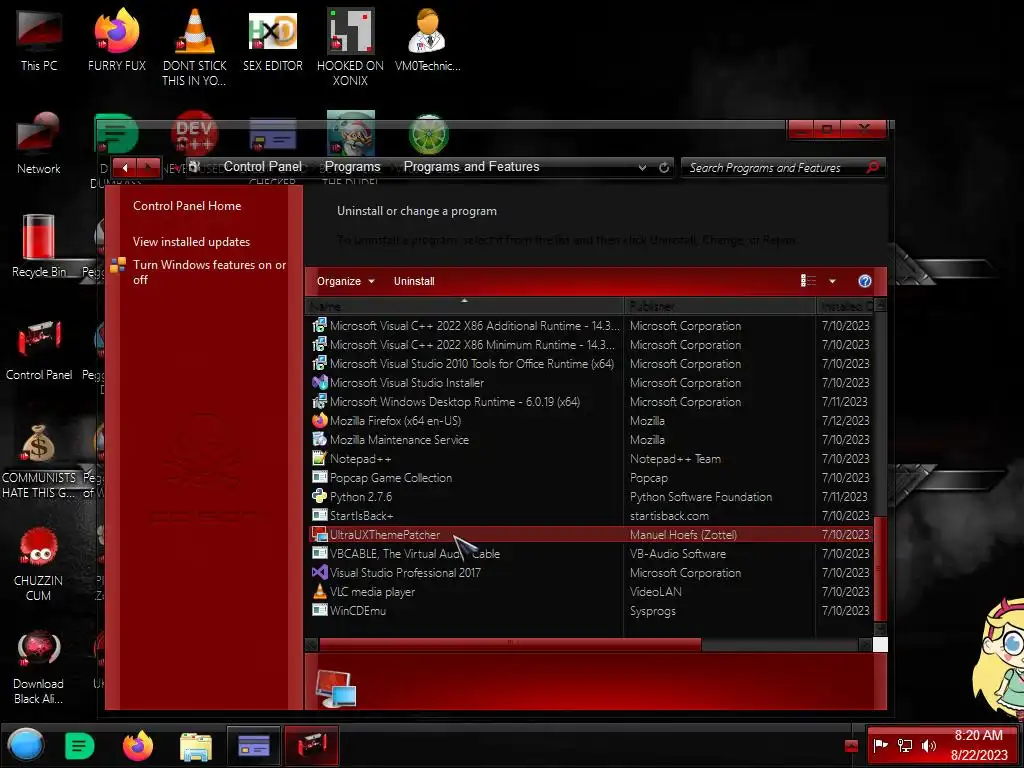1024x768 pixels.
Task: Click the refresh button in address bar
Action: coord(664,167)
